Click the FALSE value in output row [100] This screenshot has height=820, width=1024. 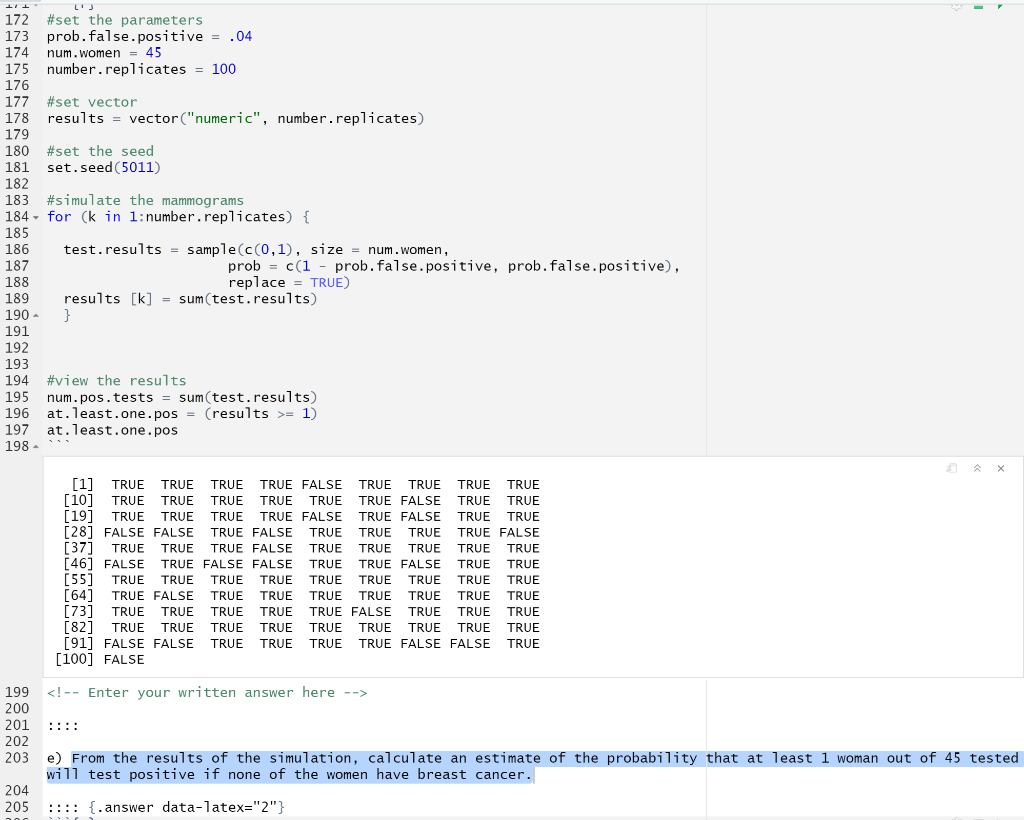click(x=124, y=659)
